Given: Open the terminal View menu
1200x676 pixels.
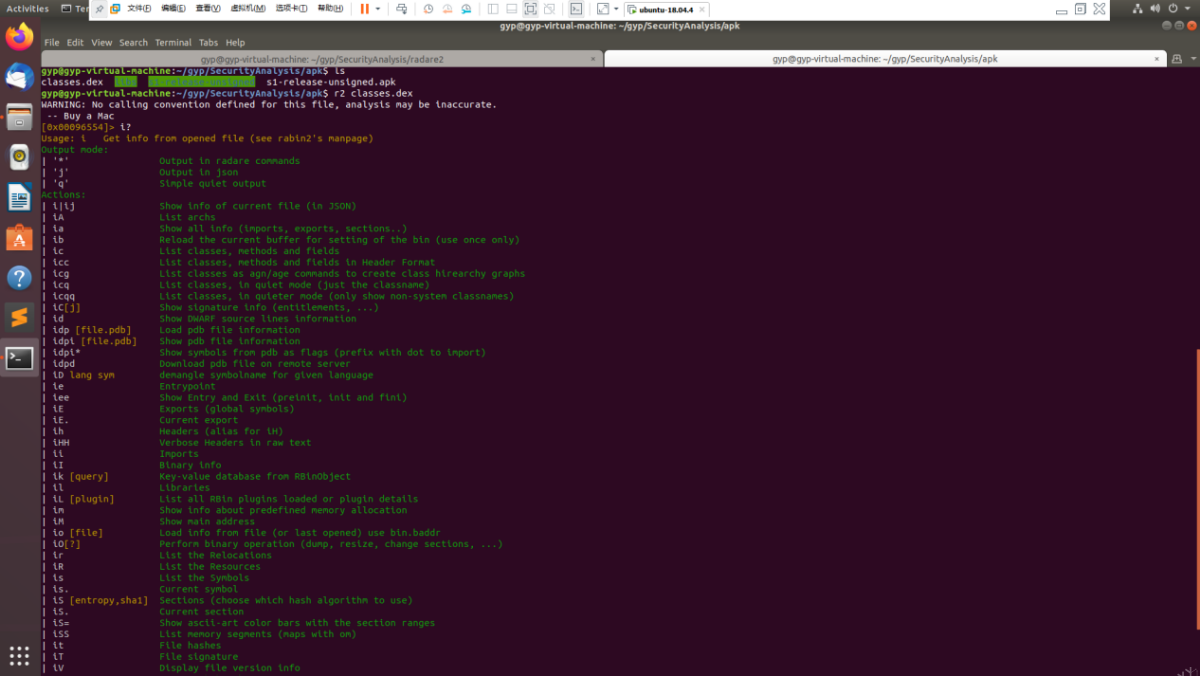Looking at the screenshot, I should (x=102, y=43).
